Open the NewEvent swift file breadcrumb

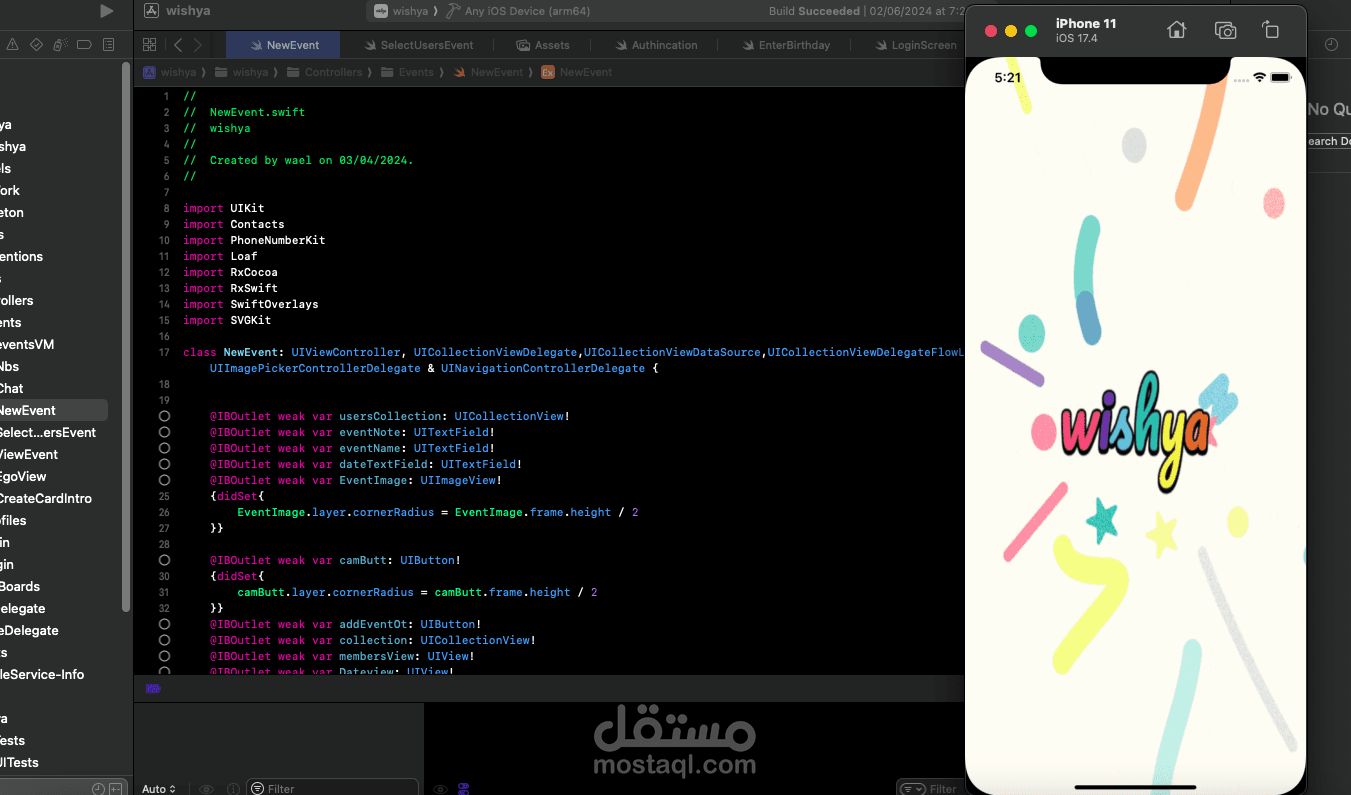point(488,72)
